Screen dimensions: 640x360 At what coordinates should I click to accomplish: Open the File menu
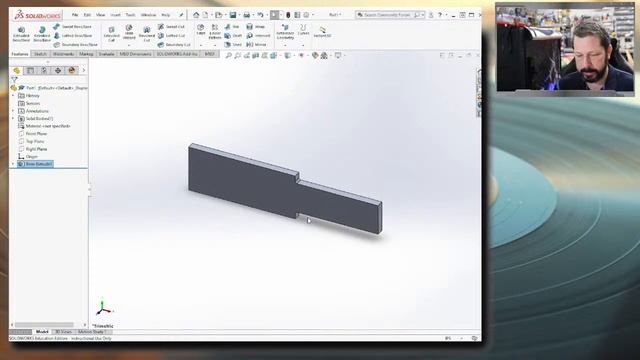click(x=75, y=15)
